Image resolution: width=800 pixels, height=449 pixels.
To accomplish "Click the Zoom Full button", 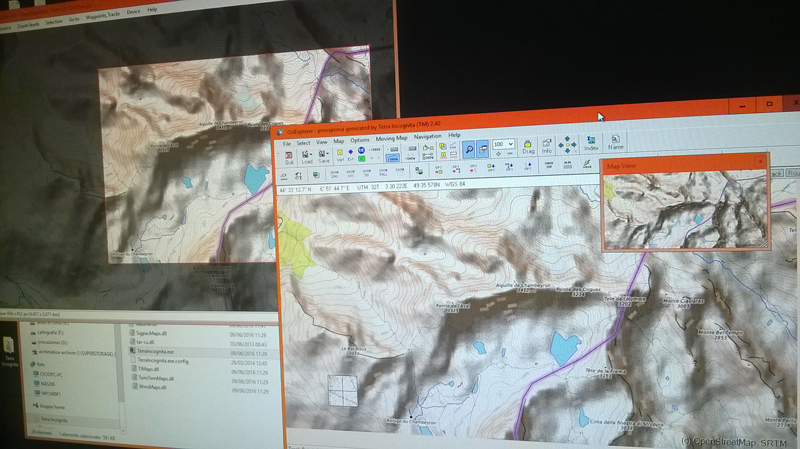I will coord(383,173).
